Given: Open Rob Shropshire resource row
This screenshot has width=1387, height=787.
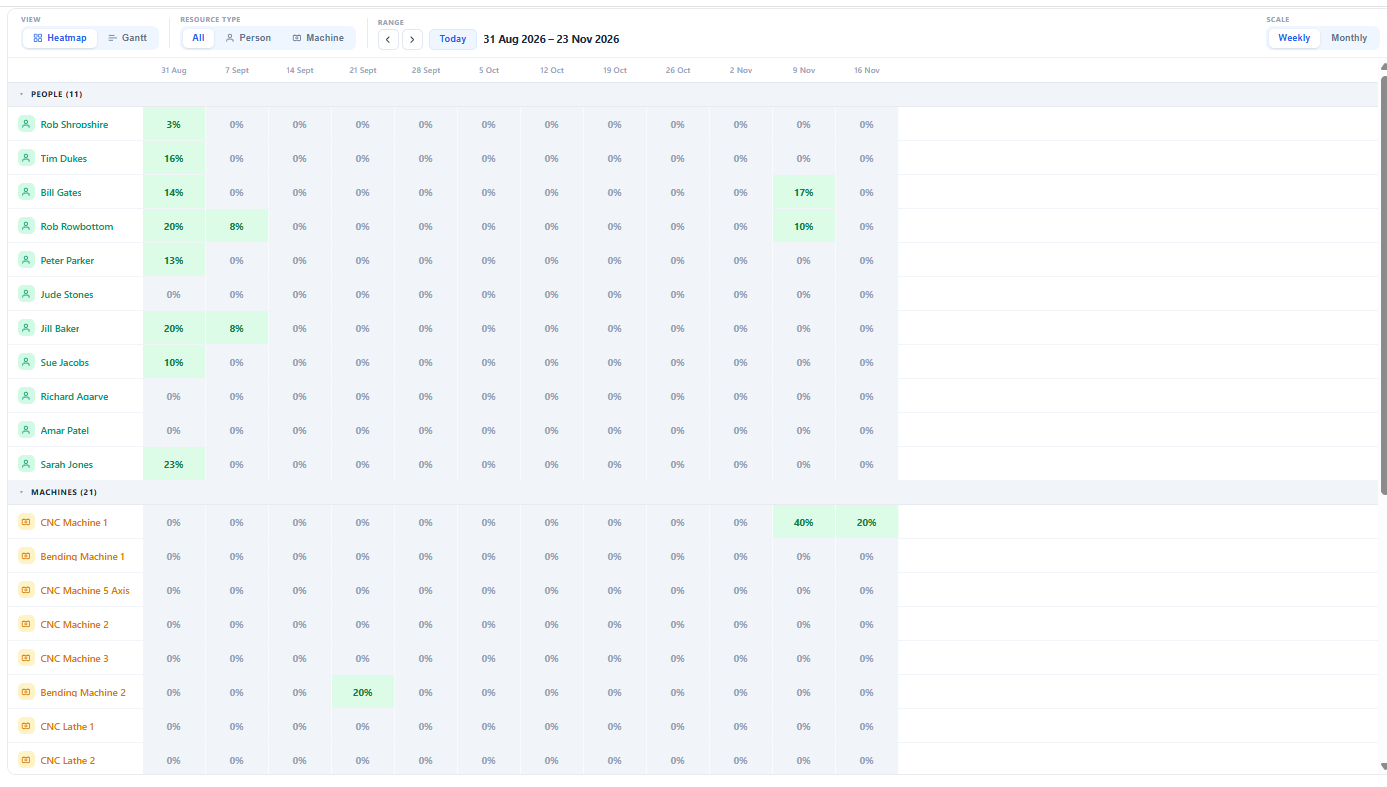Looking at the screenshot, I should pos(76,124).
